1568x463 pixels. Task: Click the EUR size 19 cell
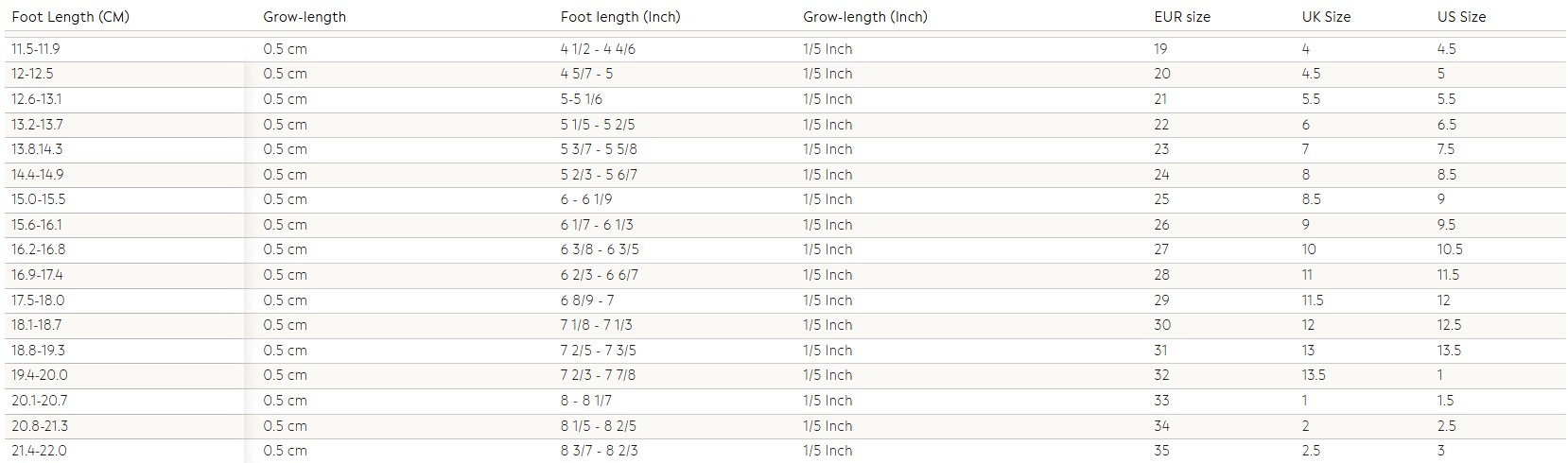click(1160, 49)
